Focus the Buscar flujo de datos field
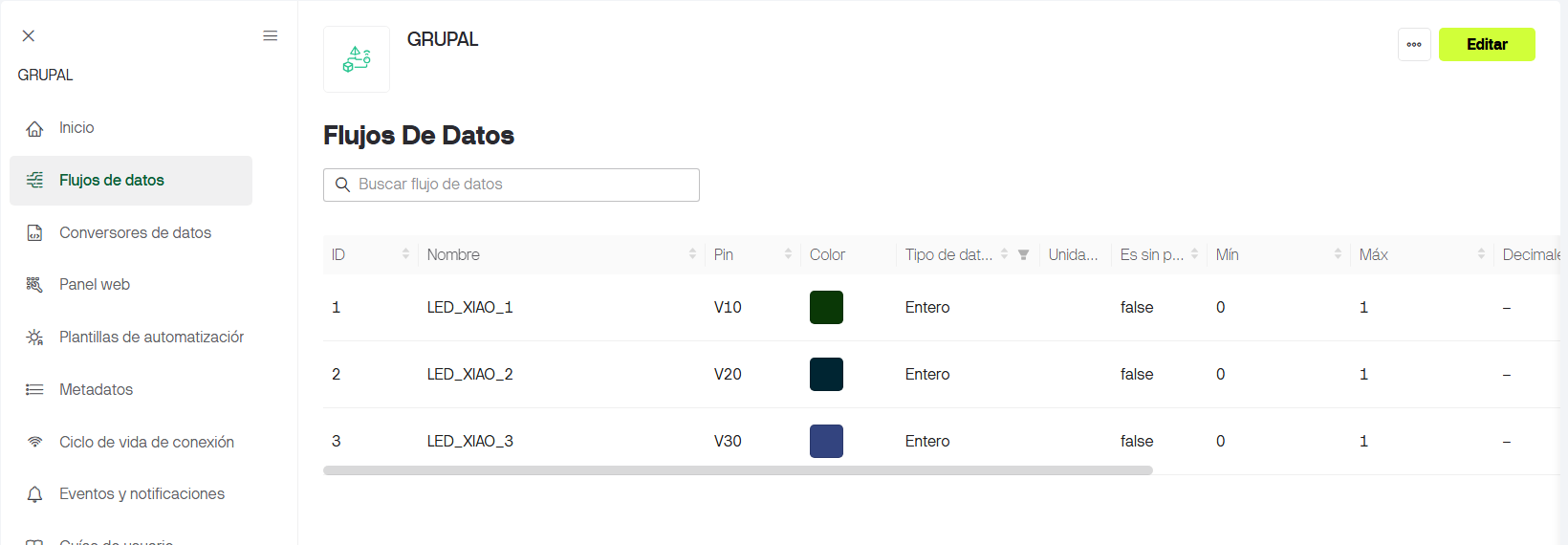This screenshot has width=1568, height=545. click(512, 185)
